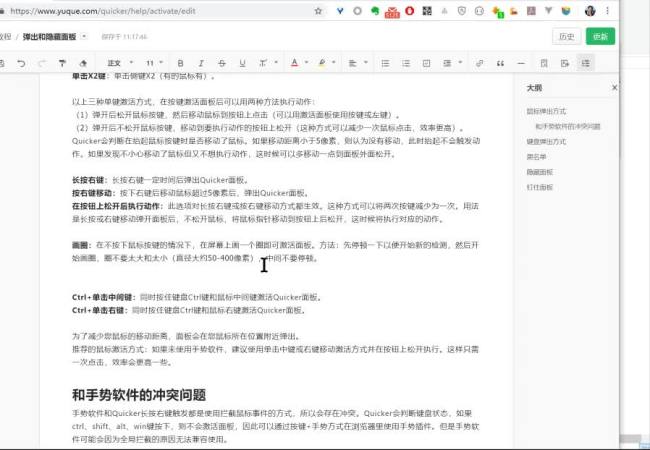Open the font size 11 dropdown
The image size is (650, 450).
[154, 63]
